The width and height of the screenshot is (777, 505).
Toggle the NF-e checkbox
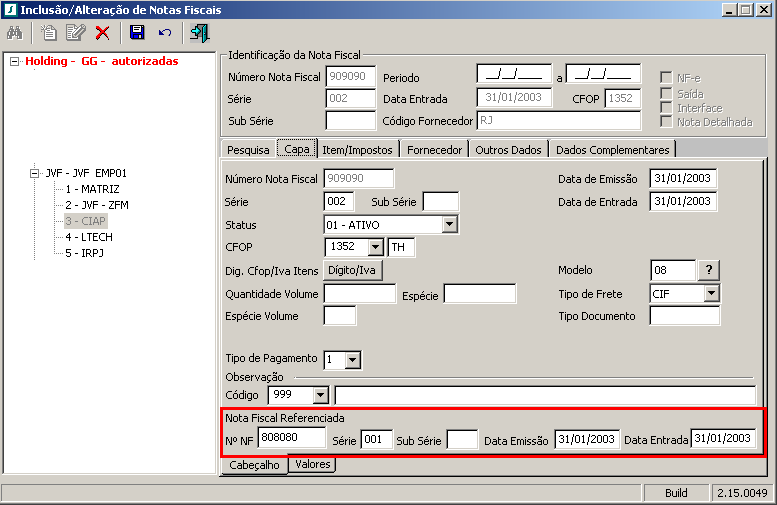pos(666,77)
